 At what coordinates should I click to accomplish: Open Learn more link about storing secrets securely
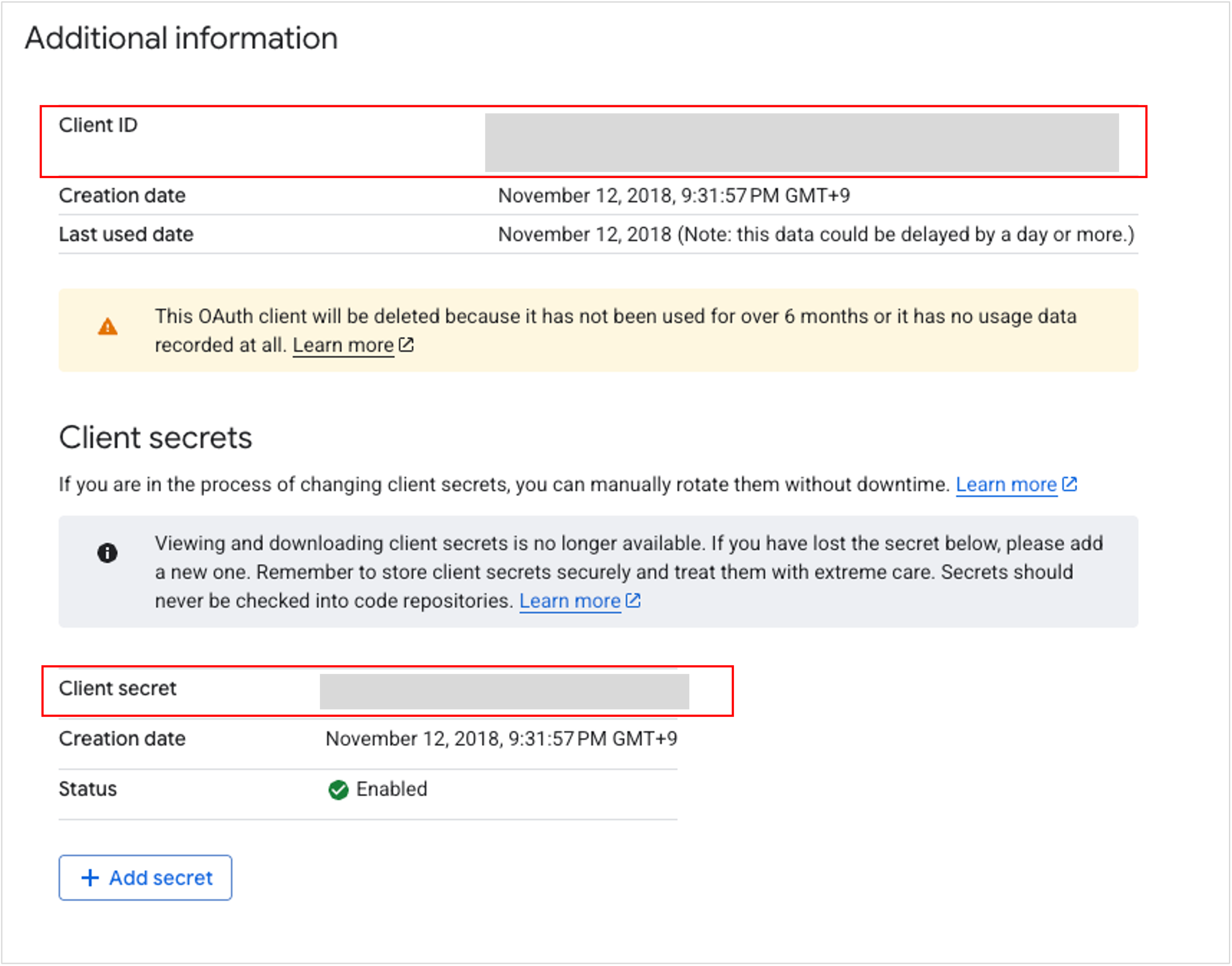pos(570,601)
